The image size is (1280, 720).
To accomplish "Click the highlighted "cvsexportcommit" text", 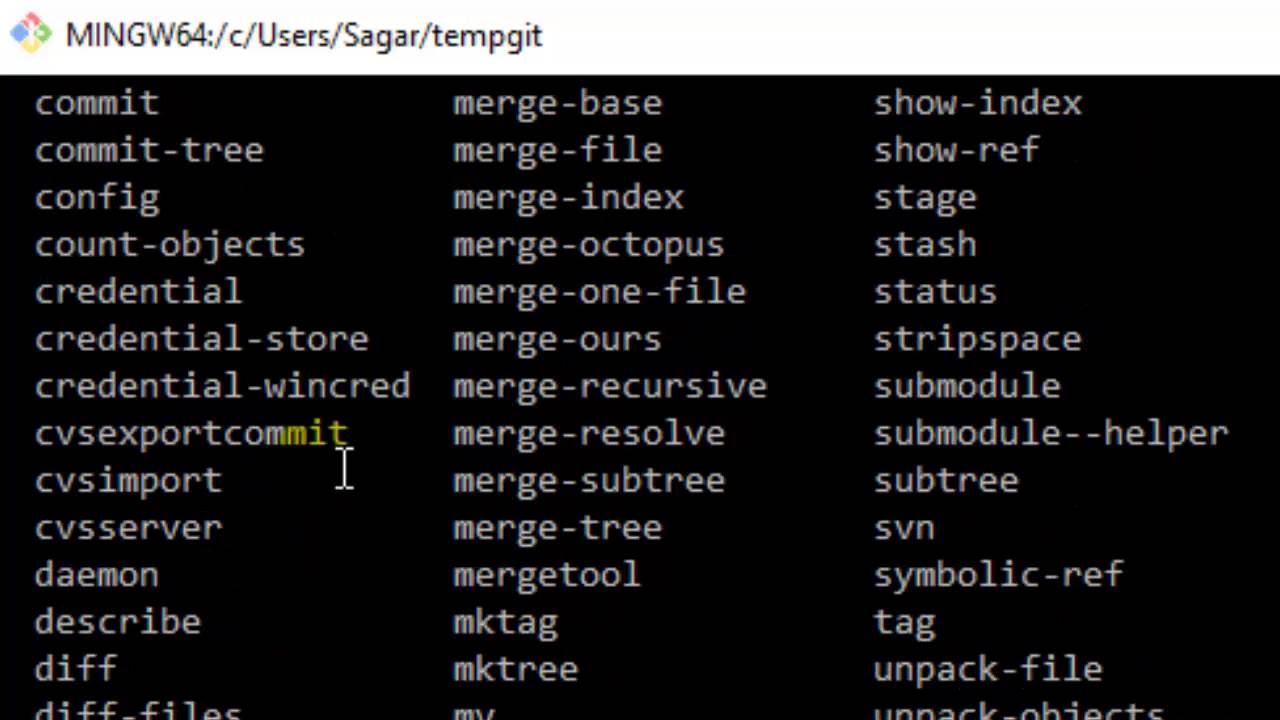I will tap(191, 433).
